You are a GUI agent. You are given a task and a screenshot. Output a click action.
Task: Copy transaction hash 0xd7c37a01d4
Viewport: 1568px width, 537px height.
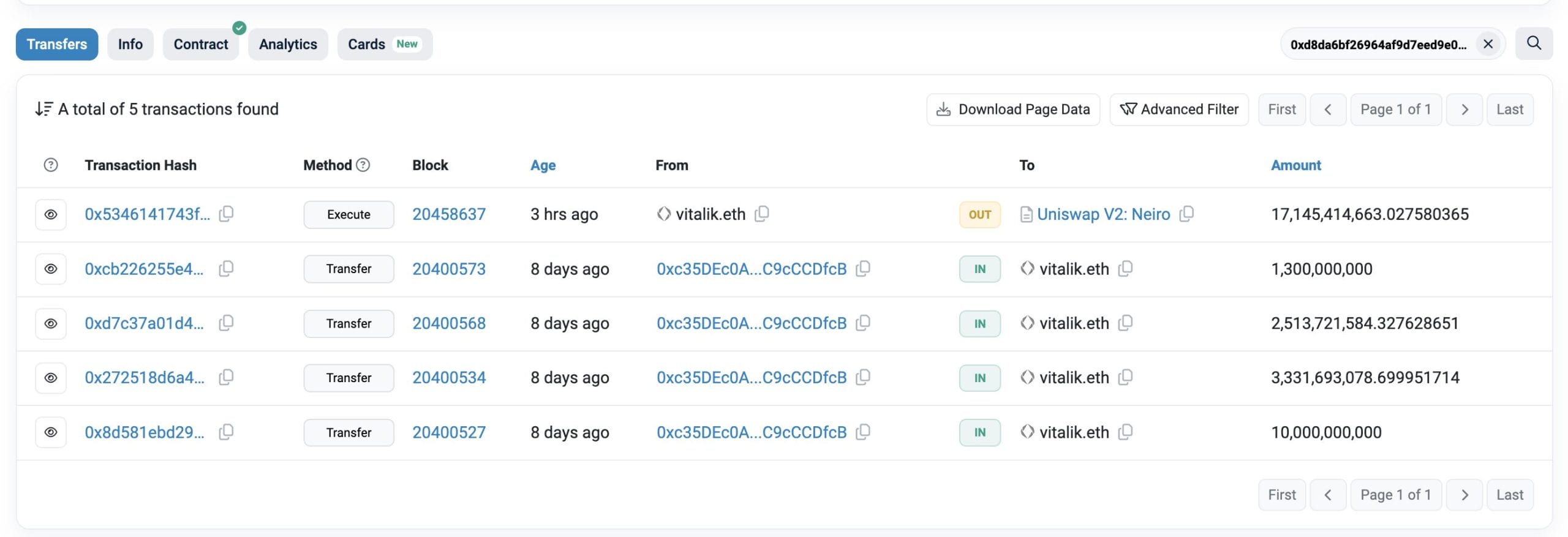tap(226, 323)
